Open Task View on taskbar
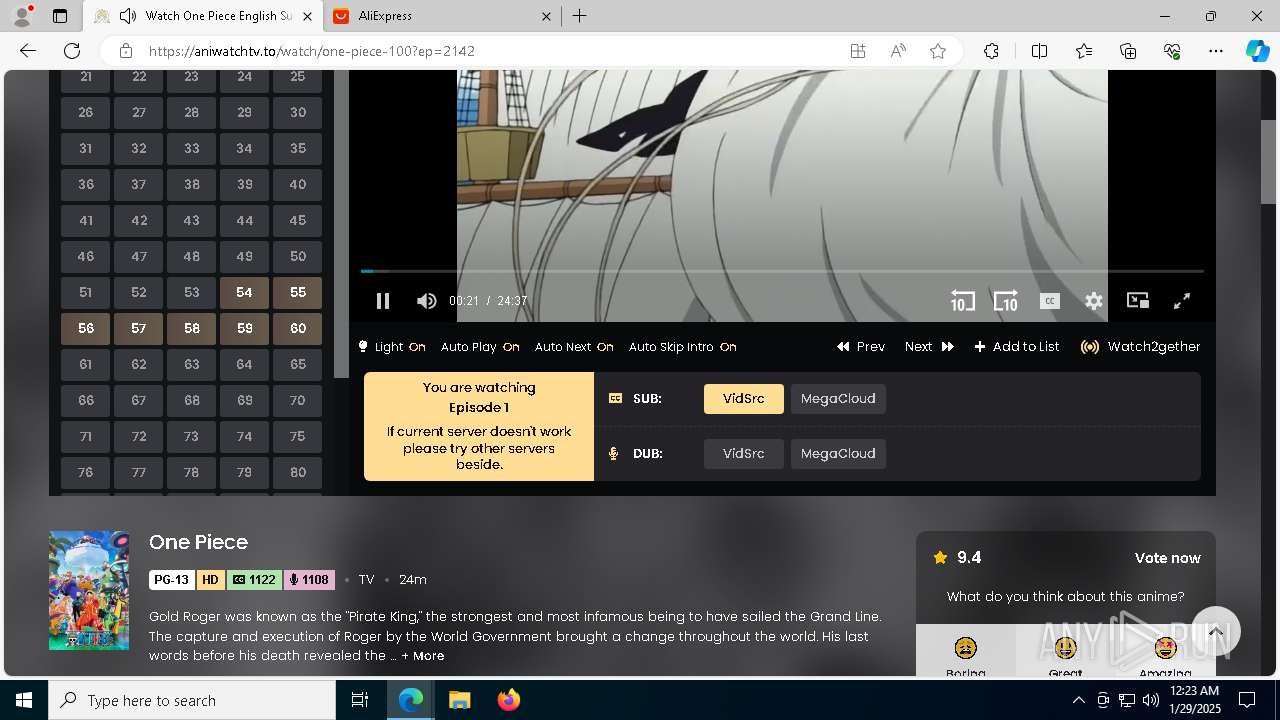 point(360,700)
